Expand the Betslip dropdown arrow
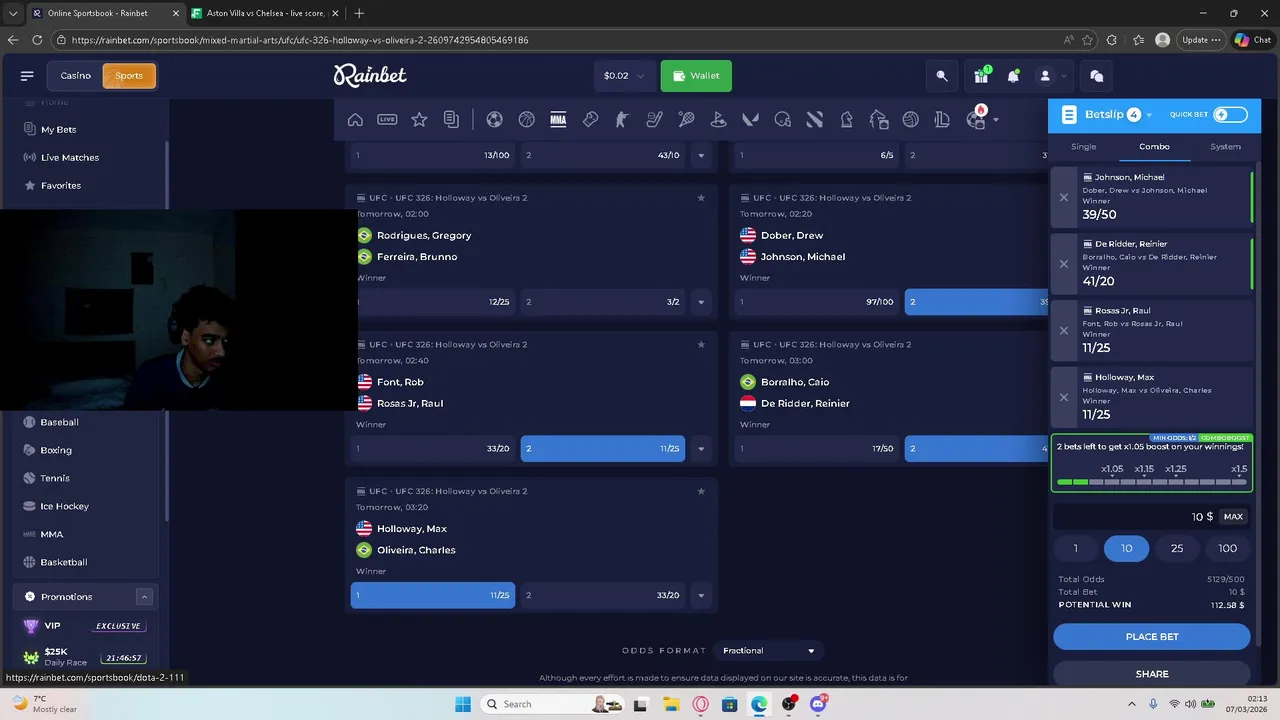 tap(1149, 116)
